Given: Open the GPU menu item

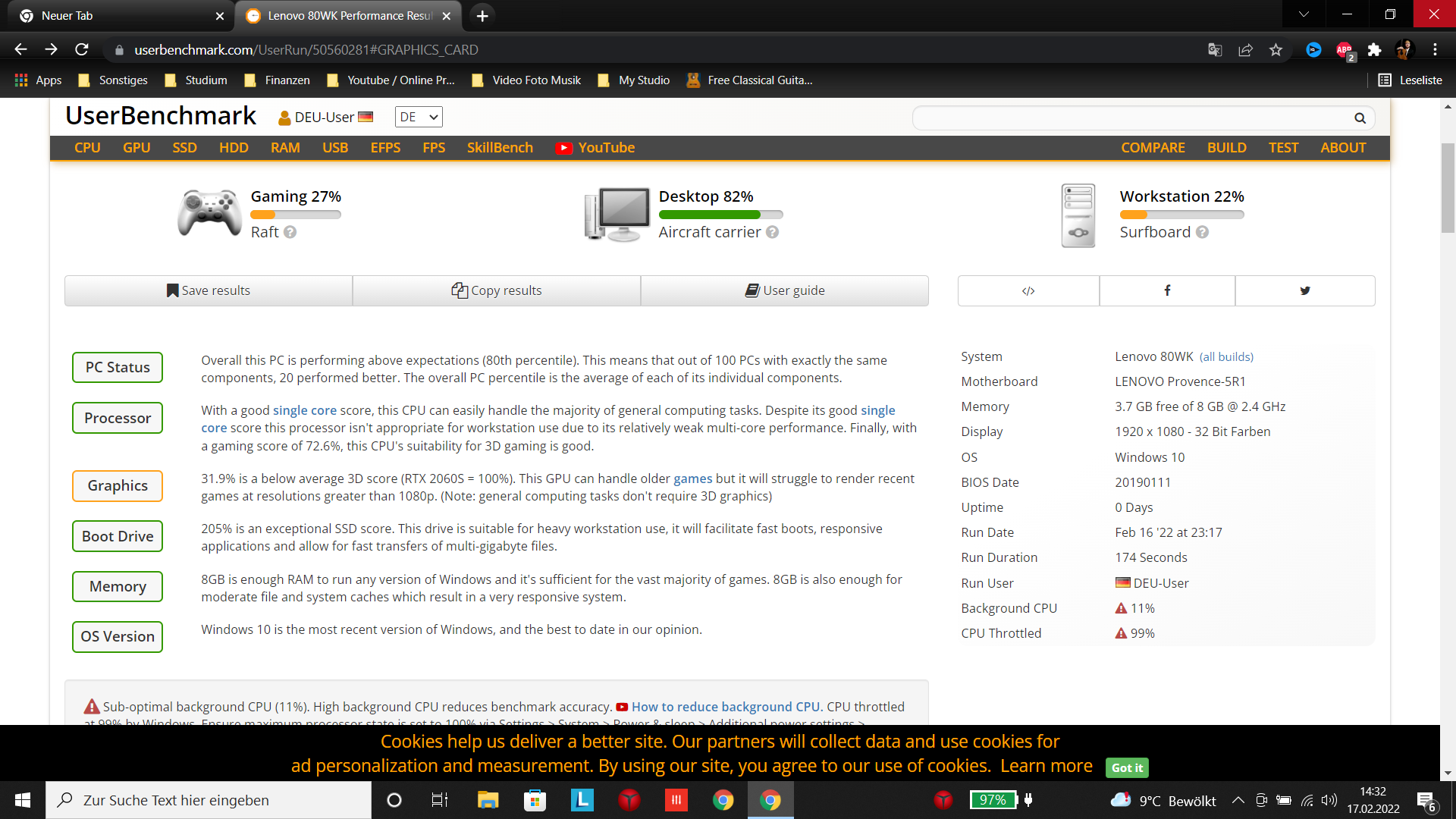Looking at the screenshot, I should tap(136, 148).
